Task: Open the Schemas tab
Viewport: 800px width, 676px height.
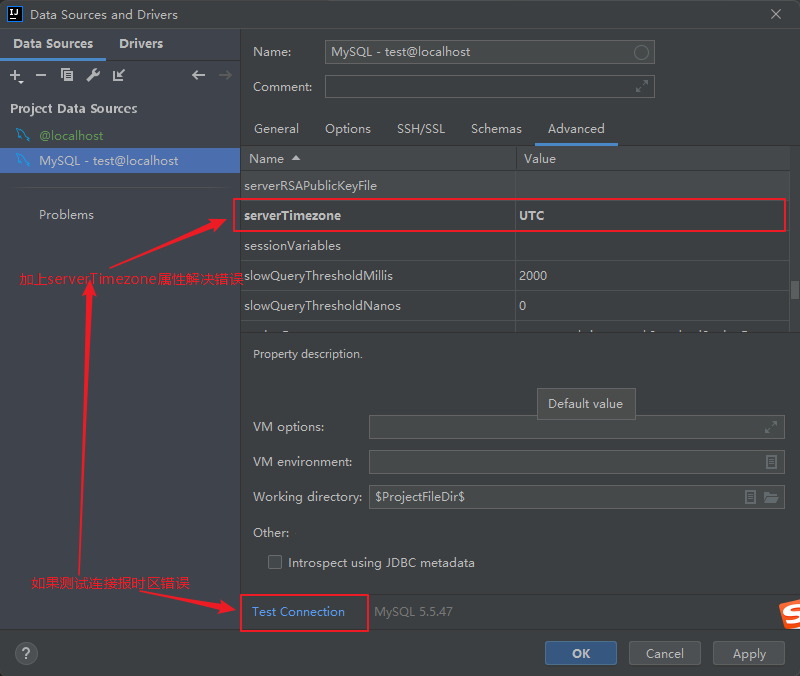Action: click(x=496, y=129)
